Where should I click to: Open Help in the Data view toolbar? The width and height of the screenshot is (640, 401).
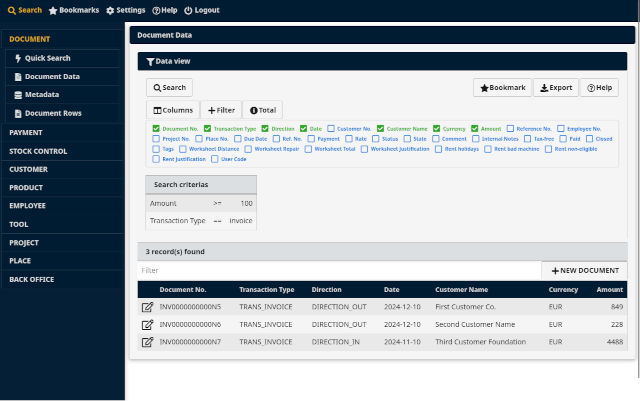click(x=599, y=88)
